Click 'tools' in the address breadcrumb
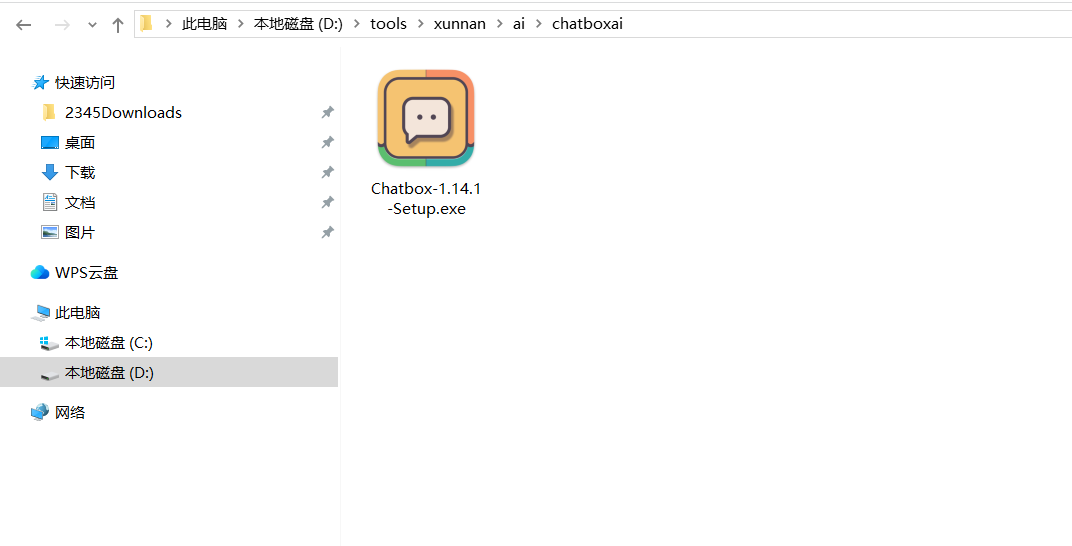Screen dimensions: 1072x546 click(x=388, y=24)
